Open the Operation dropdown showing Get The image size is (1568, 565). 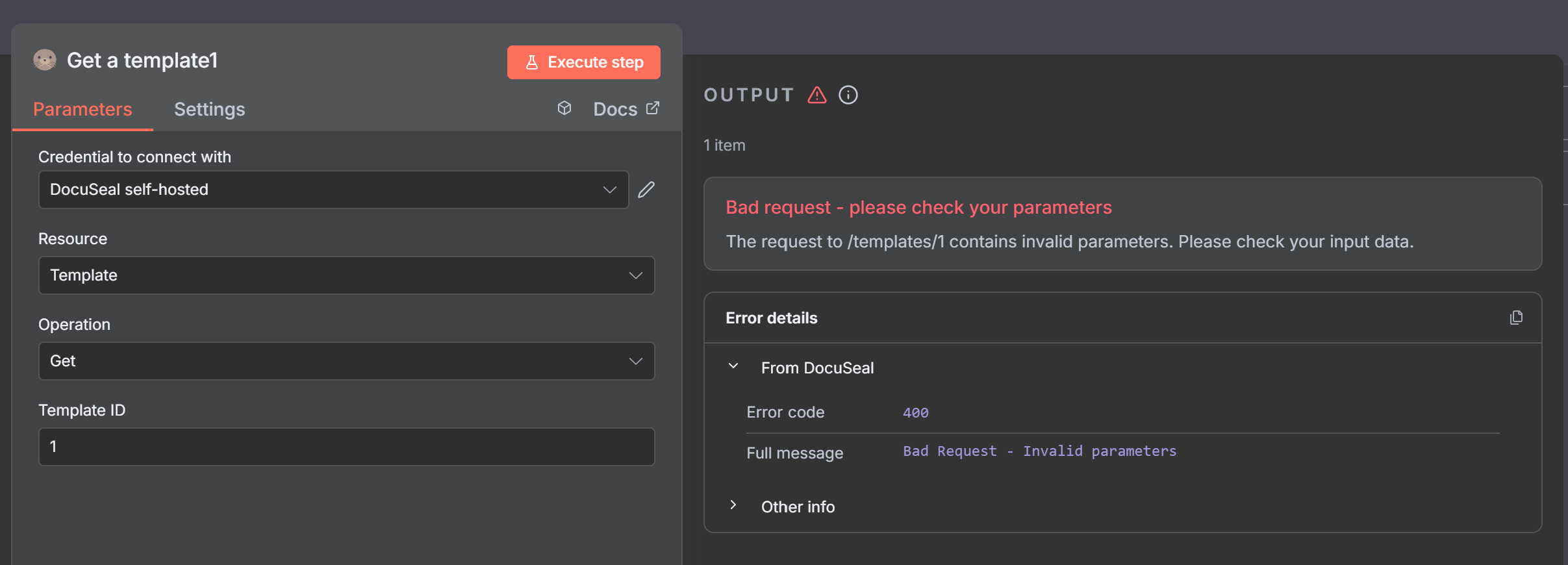point(347,361)
